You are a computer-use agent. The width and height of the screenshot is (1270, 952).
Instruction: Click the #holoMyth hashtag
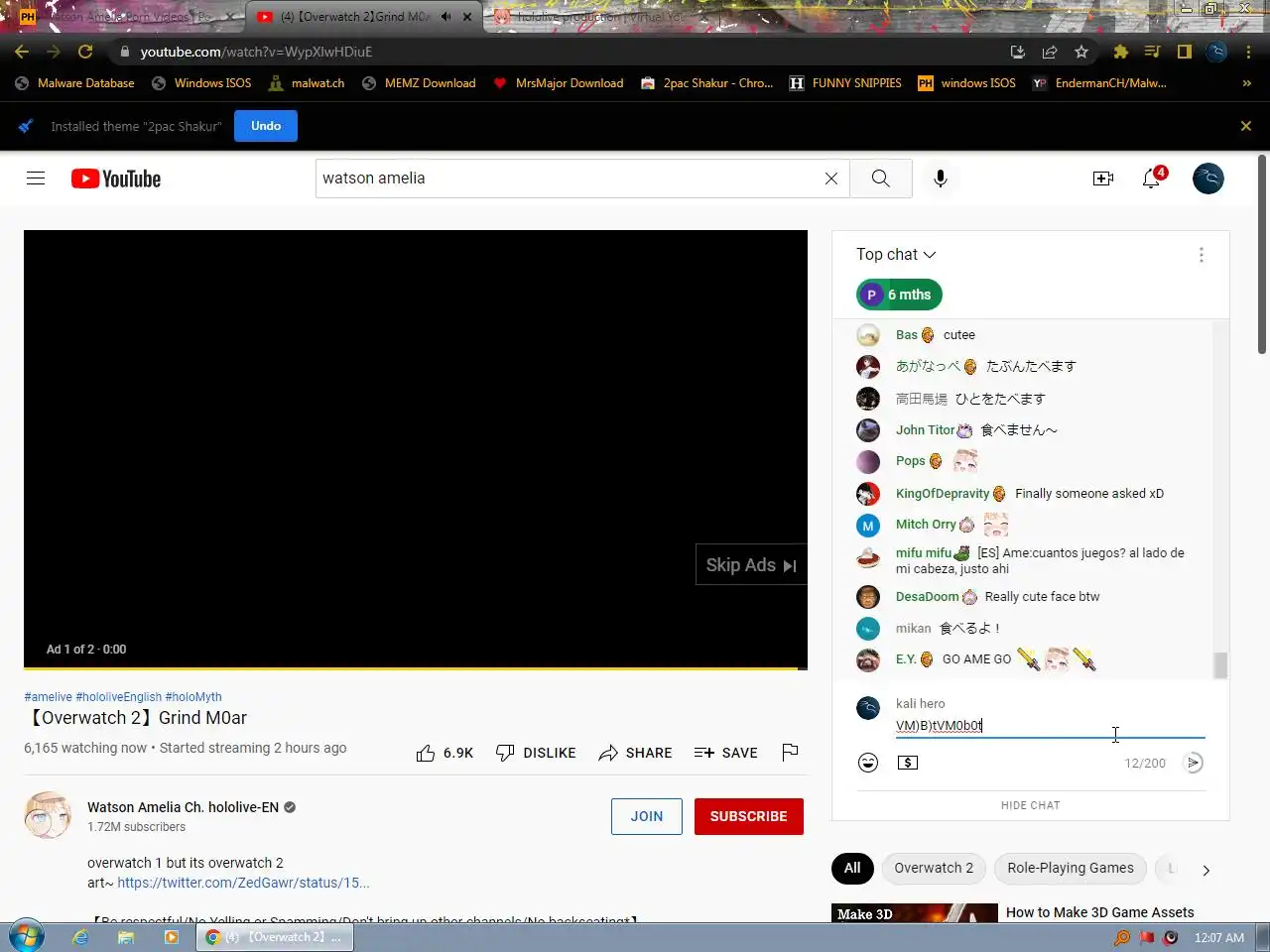(193, 697)
